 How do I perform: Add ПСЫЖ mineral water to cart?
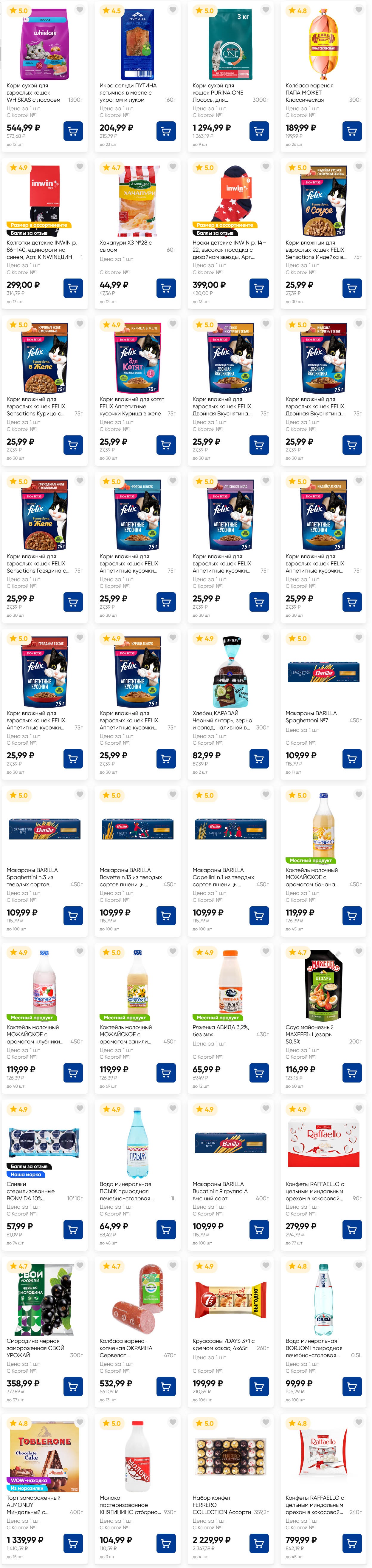[166, 1230]
